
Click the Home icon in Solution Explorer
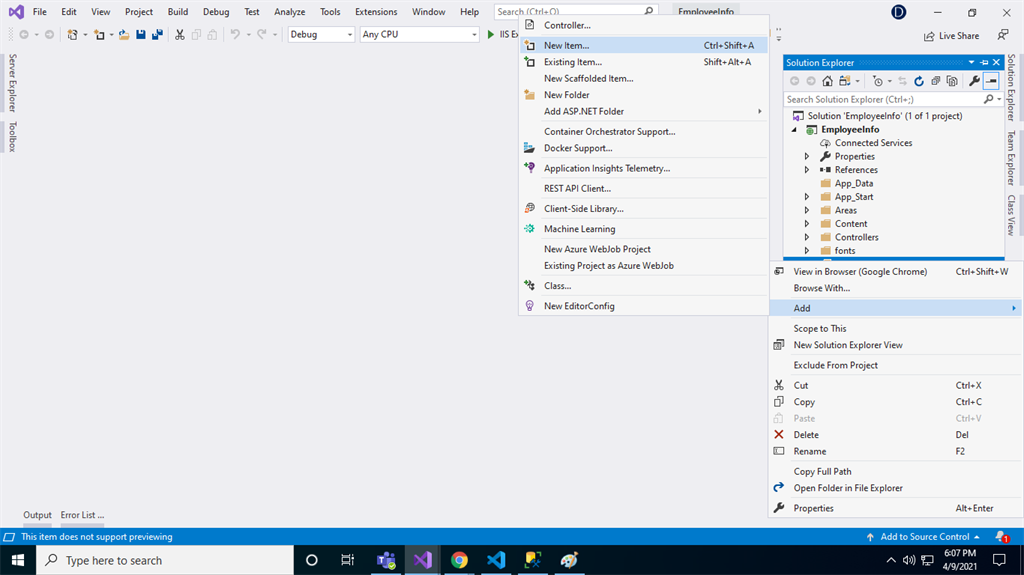pos(829,81)
